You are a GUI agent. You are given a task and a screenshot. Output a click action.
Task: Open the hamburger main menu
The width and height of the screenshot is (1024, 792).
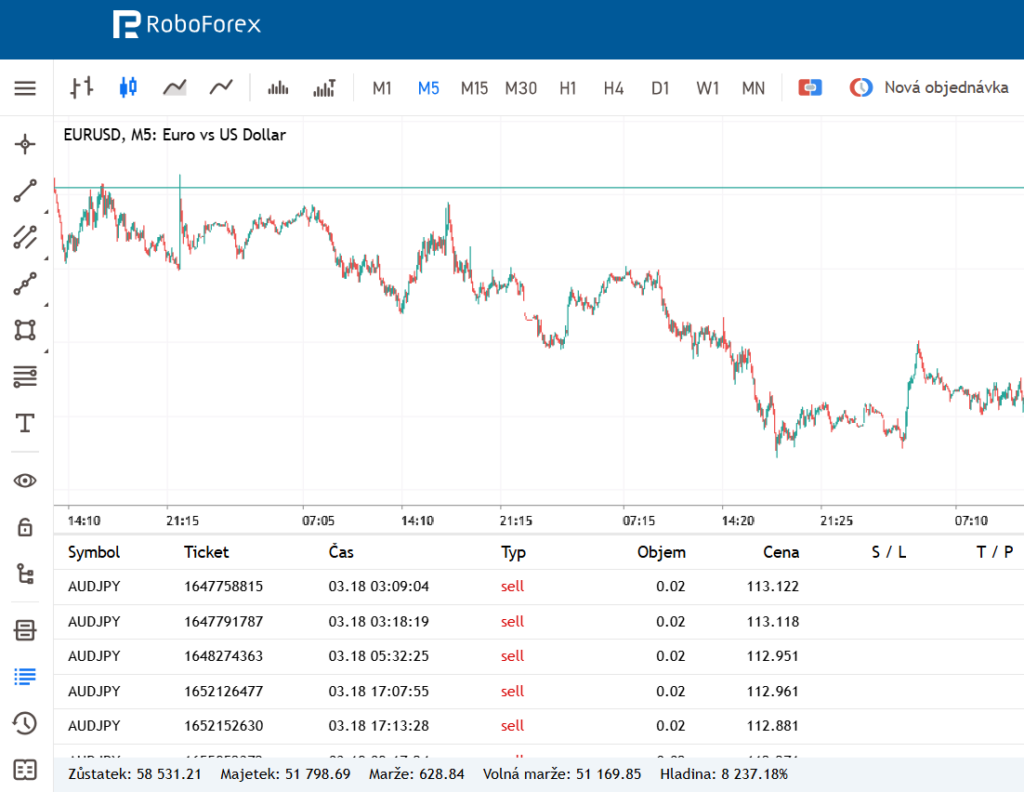coord(25,88)
